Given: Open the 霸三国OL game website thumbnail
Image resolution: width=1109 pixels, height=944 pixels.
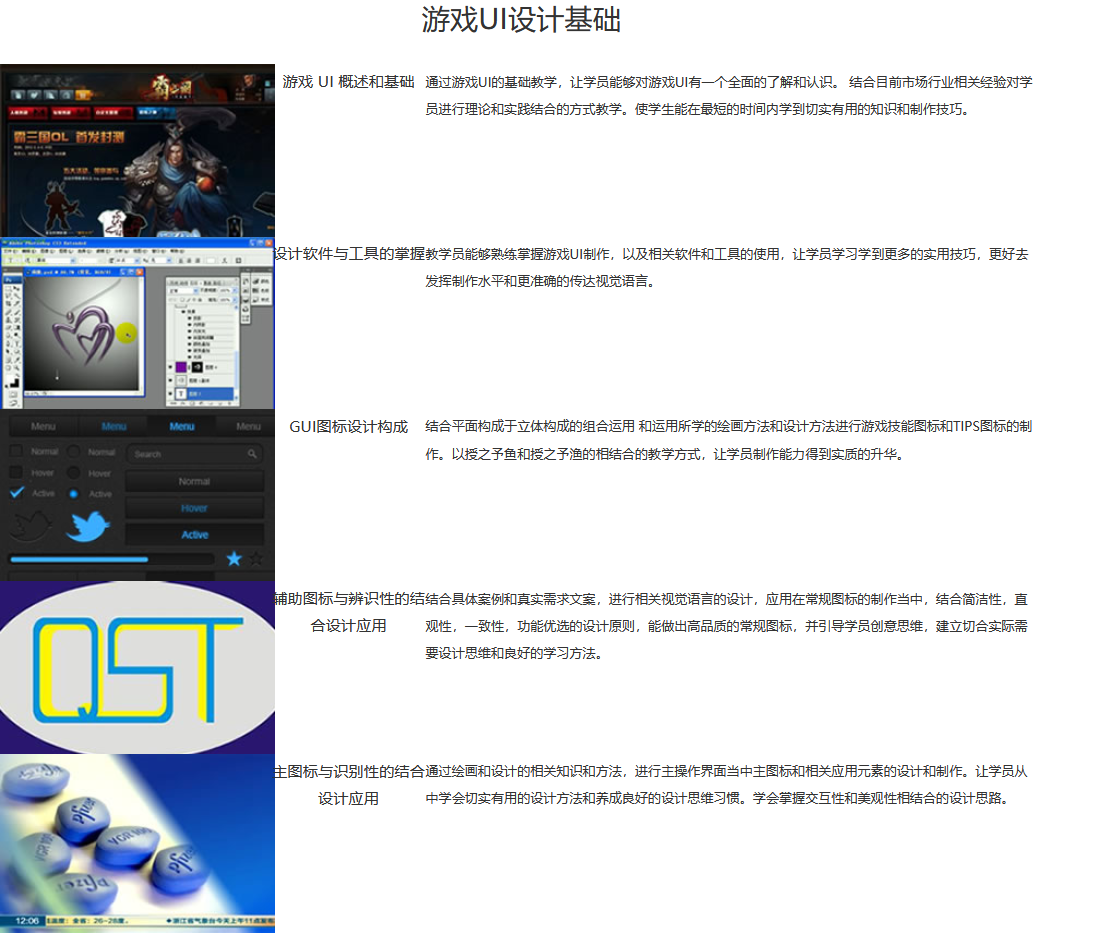Looking at the screenshot, I should tap(137, 151).
